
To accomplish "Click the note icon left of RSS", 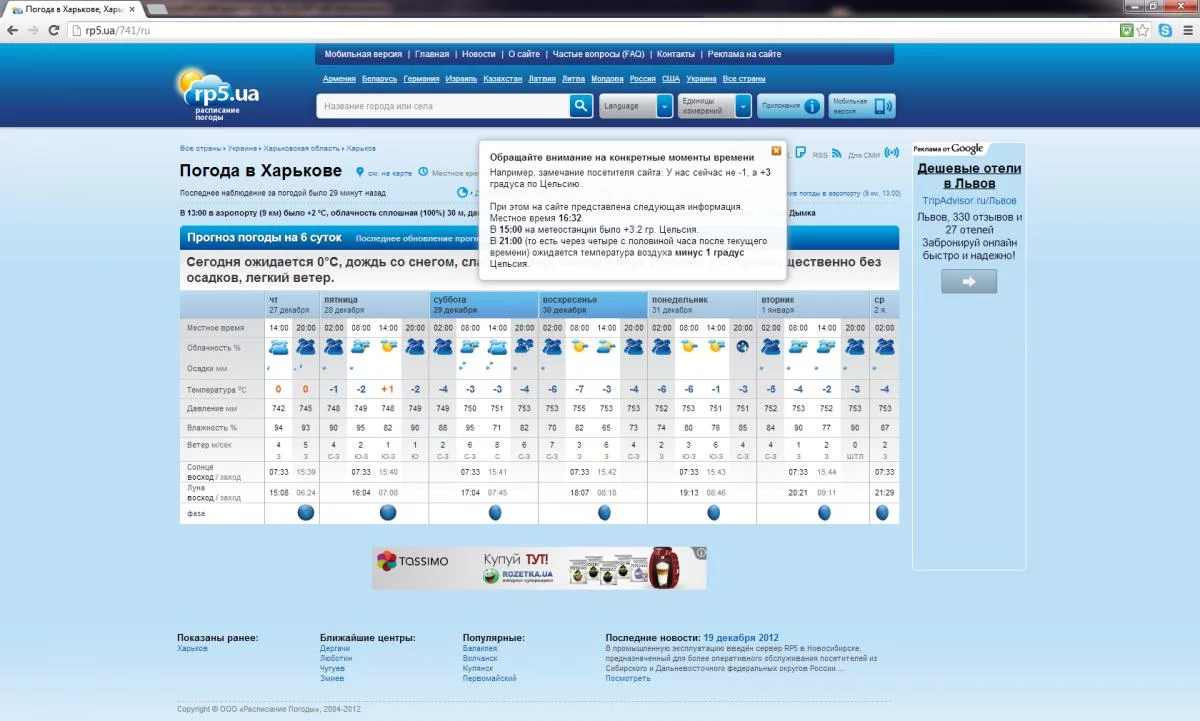I will point(801,154).
